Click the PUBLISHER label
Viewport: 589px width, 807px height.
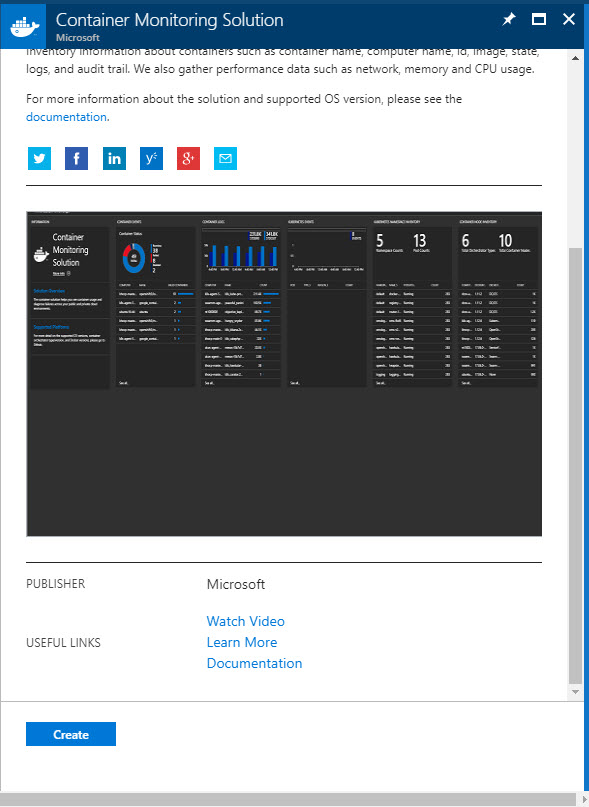[56, 584]
